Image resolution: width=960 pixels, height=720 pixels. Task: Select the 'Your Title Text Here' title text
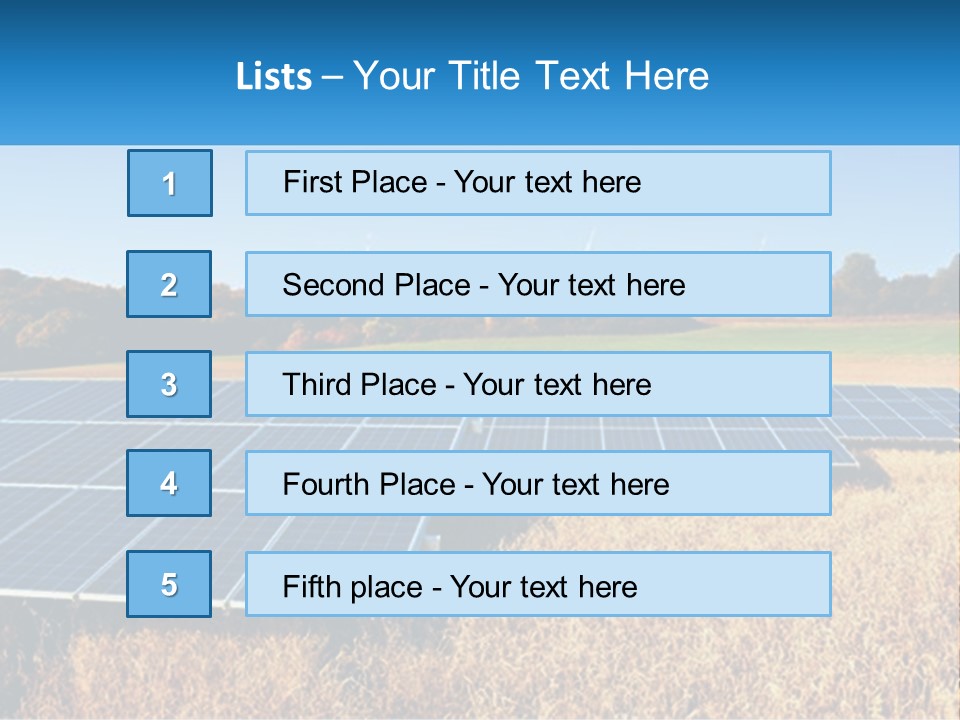531,77
